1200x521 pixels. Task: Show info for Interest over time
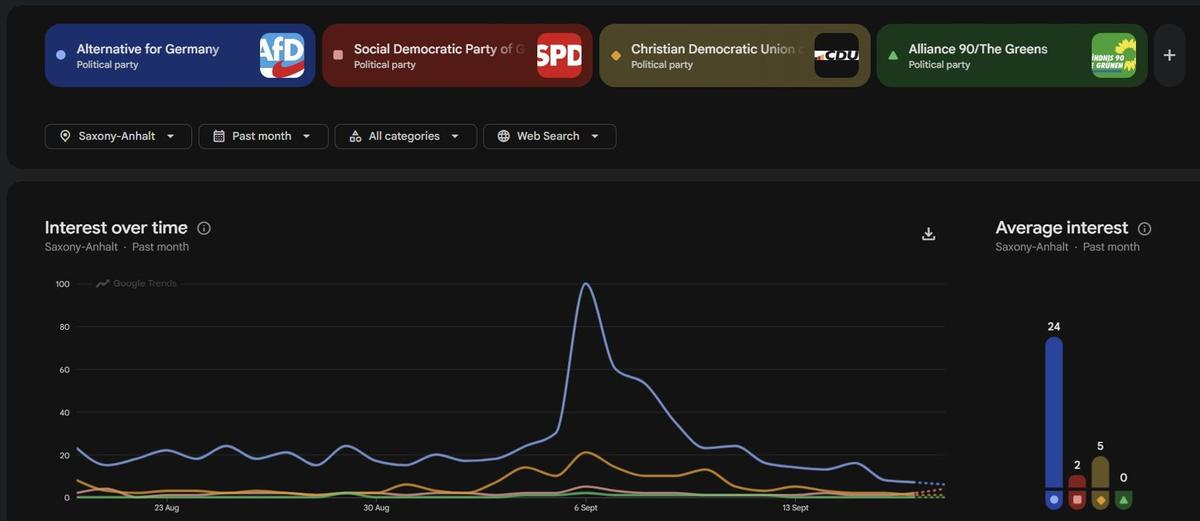tap(204, 228)
